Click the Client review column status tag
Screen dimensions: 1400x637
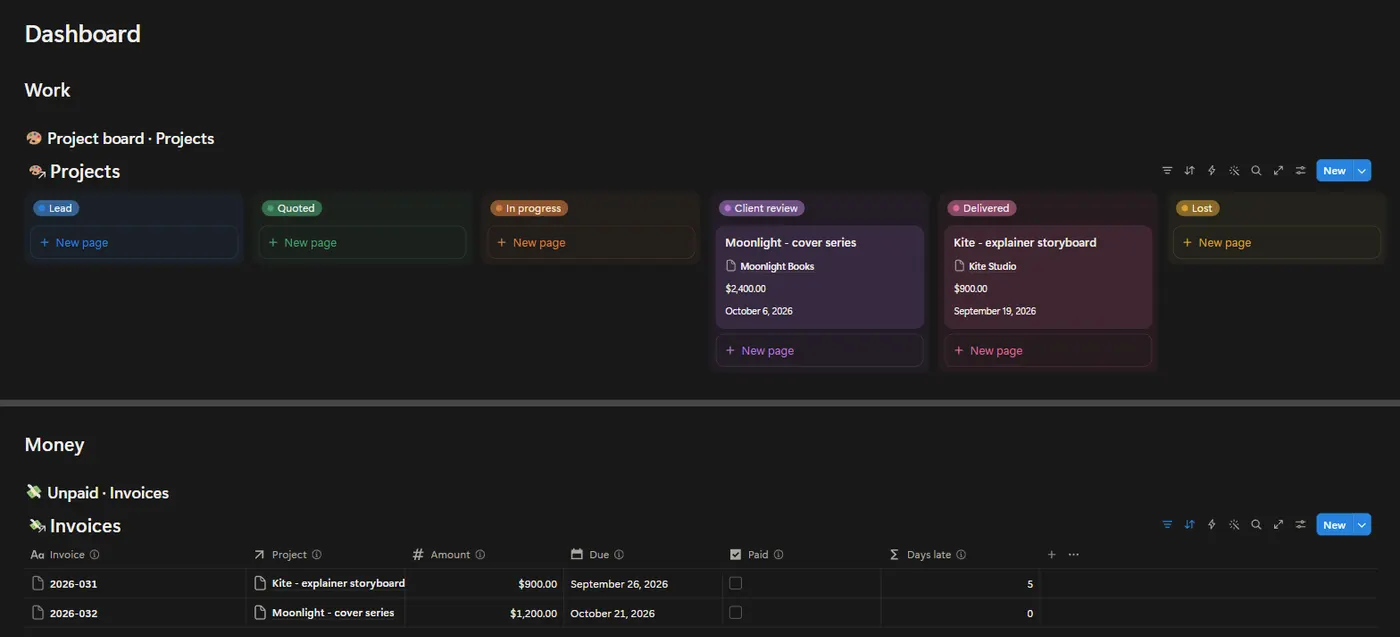762,208
